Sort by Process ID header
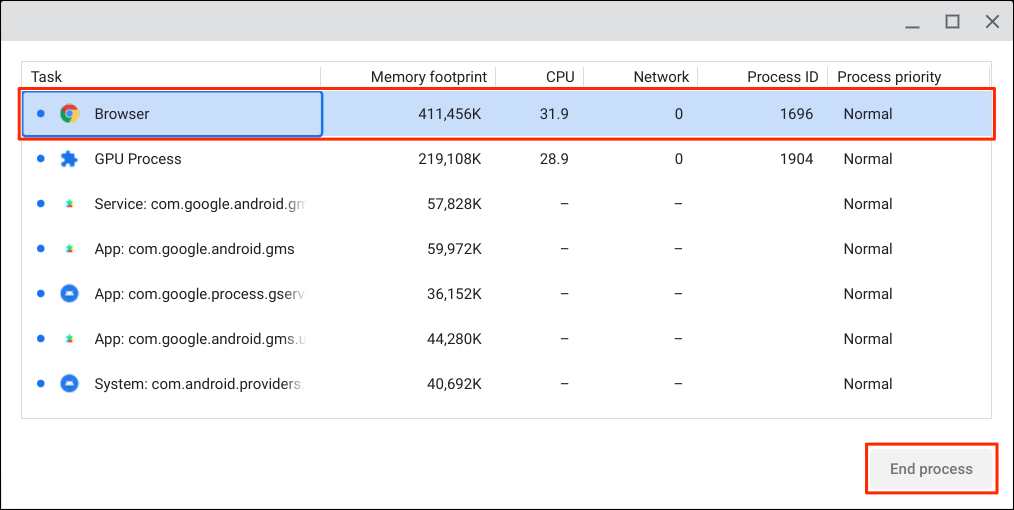The height and width of the screenshot is (510, 1014). tap(782, 77)
